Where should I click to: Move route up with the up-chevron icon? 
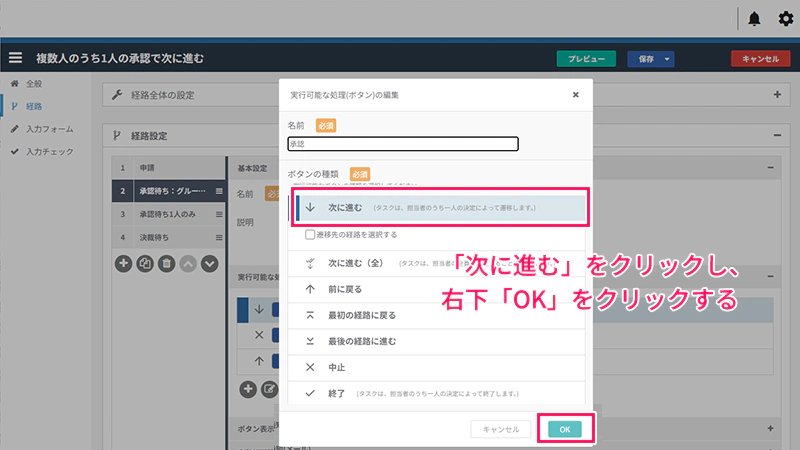[x=188, y=264]
